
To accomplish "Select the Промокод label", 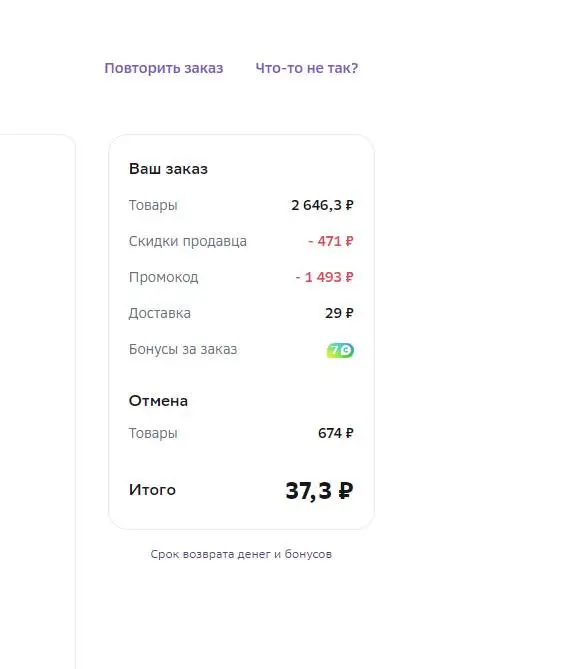I will 163,277.
